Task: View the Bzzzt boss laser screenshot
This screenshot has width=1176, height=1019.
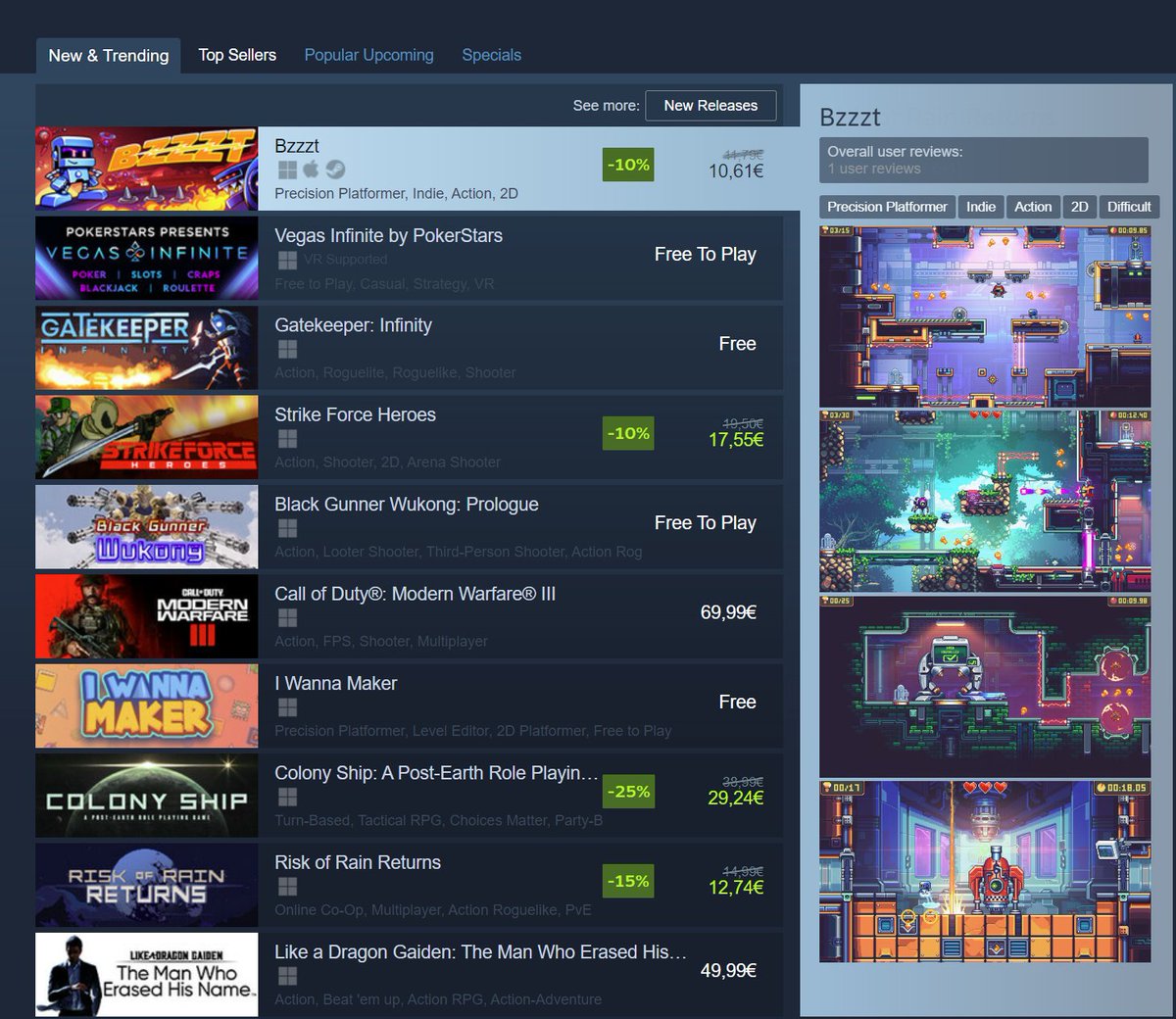Action: 985,871
